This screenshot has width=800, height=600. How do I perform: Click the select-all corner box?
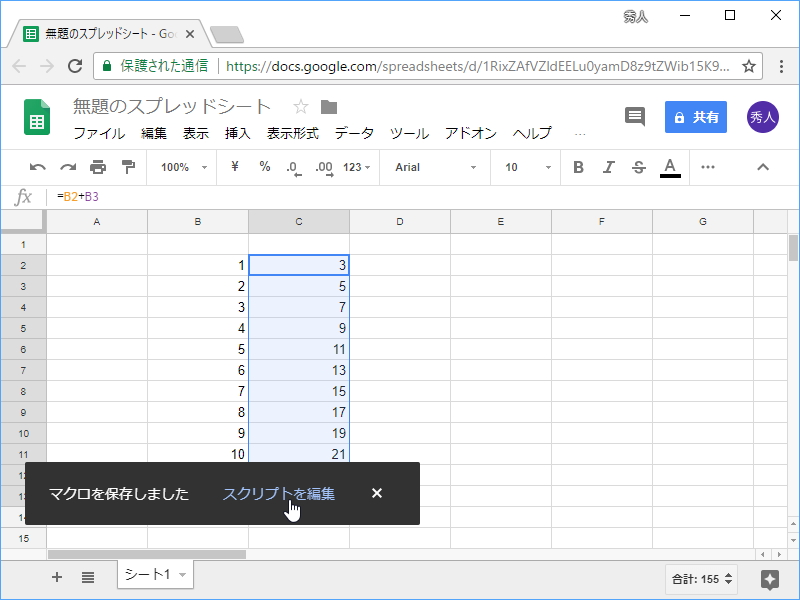tap(21, 220)
